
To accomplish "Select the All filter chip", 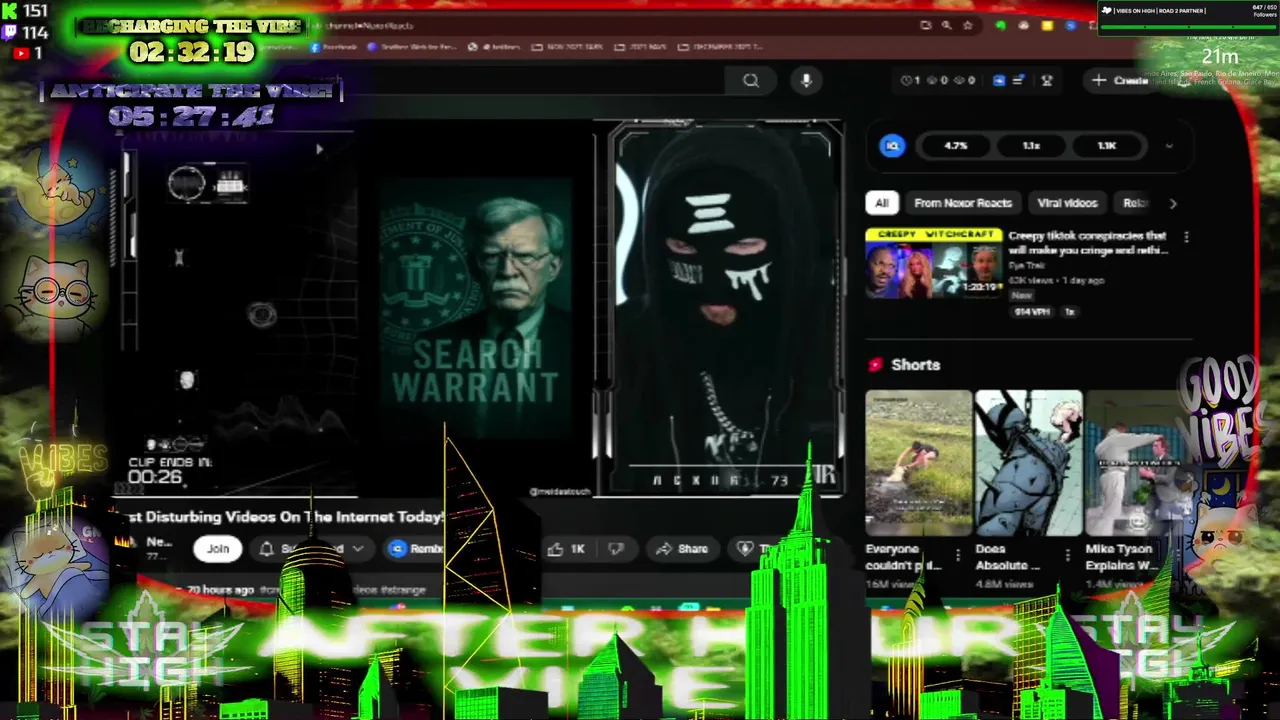I will click(x=881, y=203).
